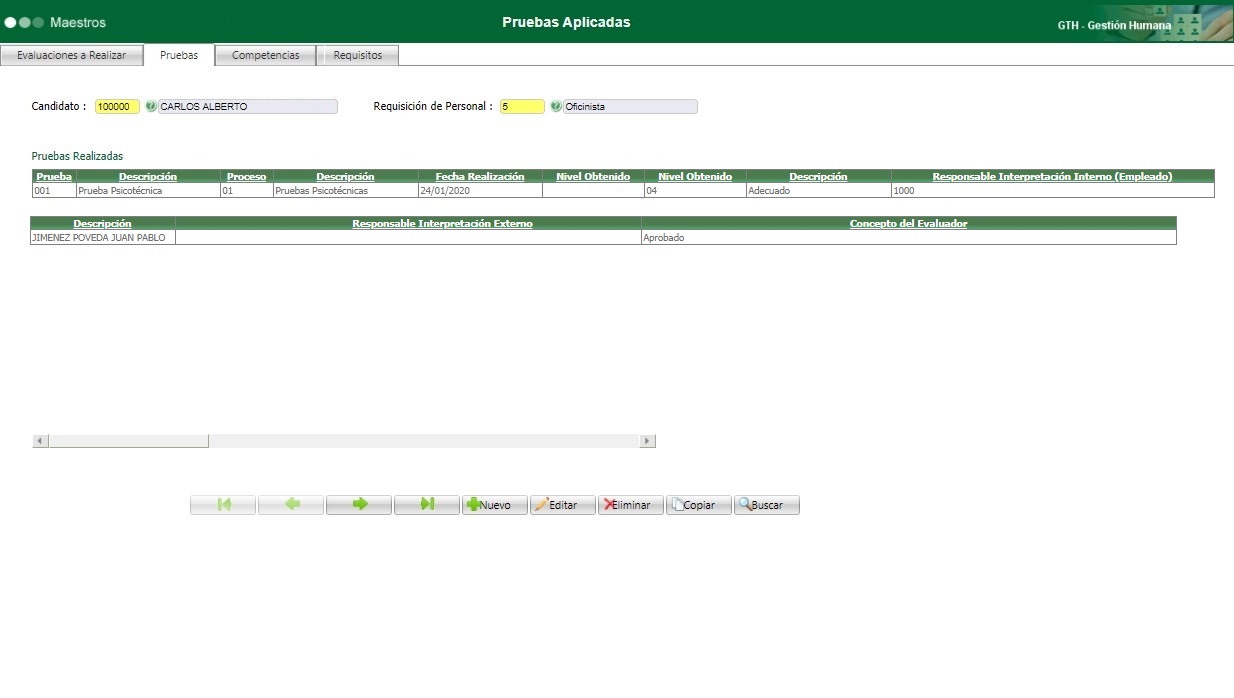Go to next record arrow button
Viewport: 1234px width, 698px height.
click(x=359, y=505)
